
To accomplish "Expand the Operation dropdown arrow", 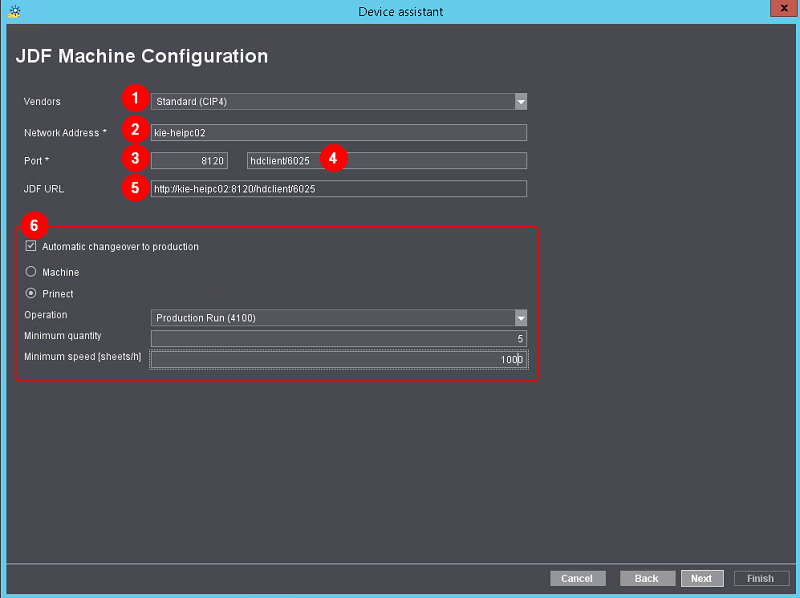I will [520, 317].
